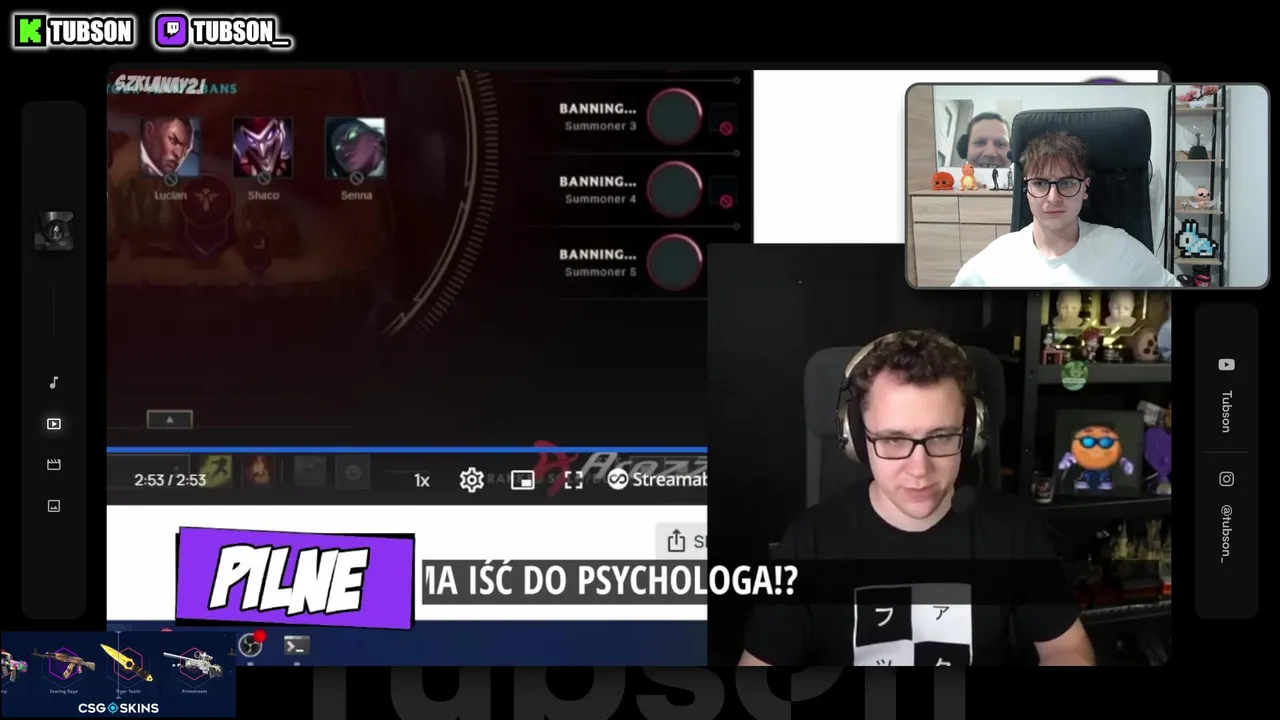
Task: Open the terminal icon in the taskbar
Action: [x=295, y=646]
